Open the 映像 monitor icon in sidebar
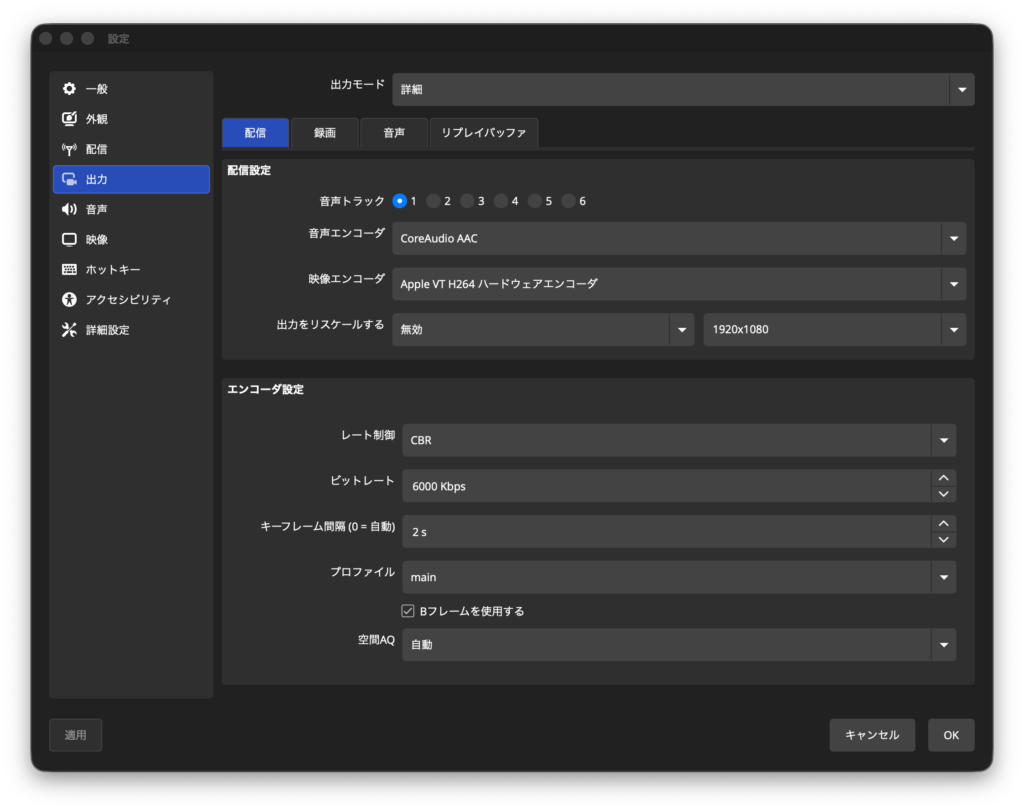The image size is (1024, 810). 69,240
